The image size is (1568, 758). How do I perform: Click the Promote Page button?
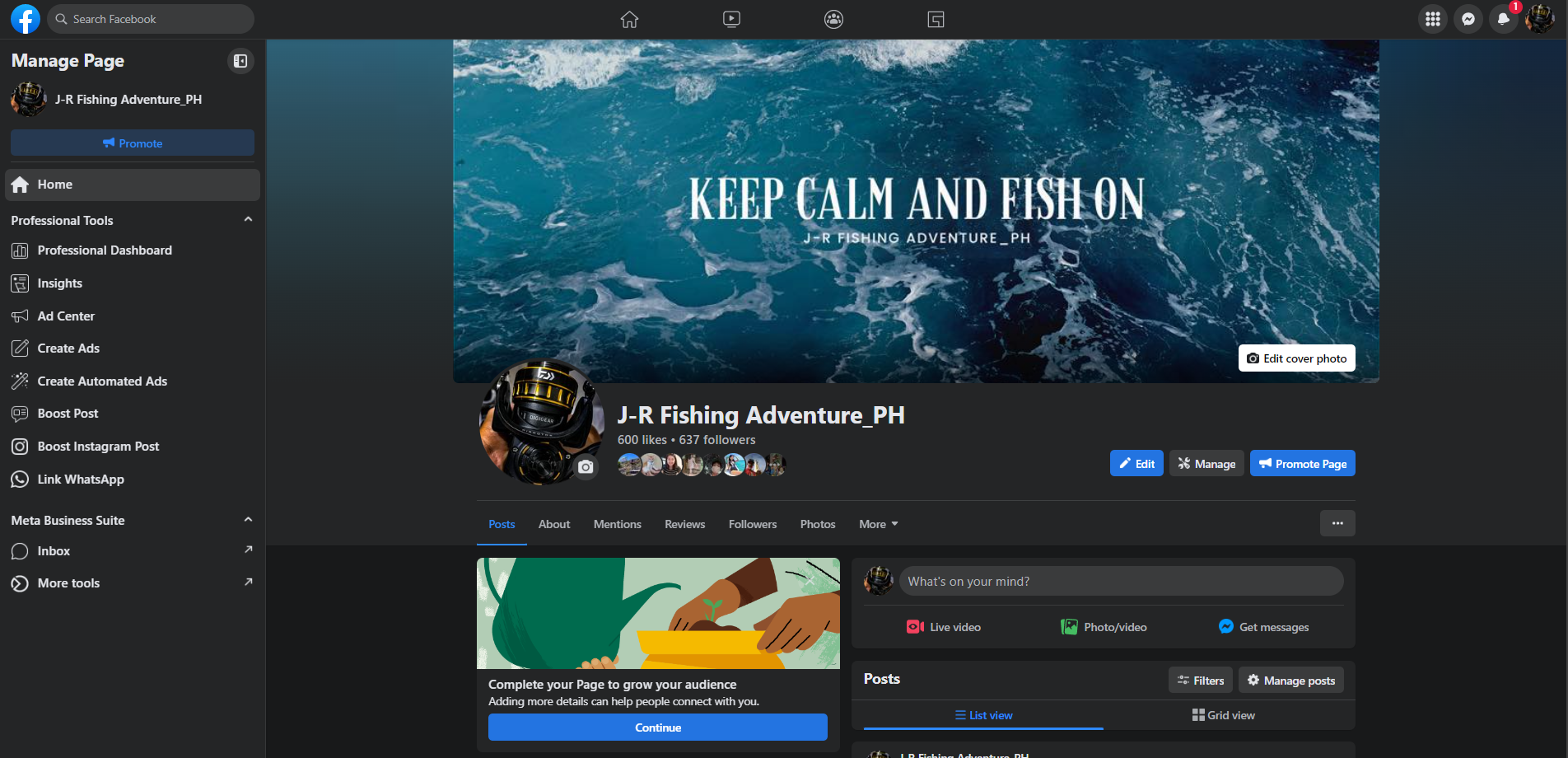(x=1303, y=463)
